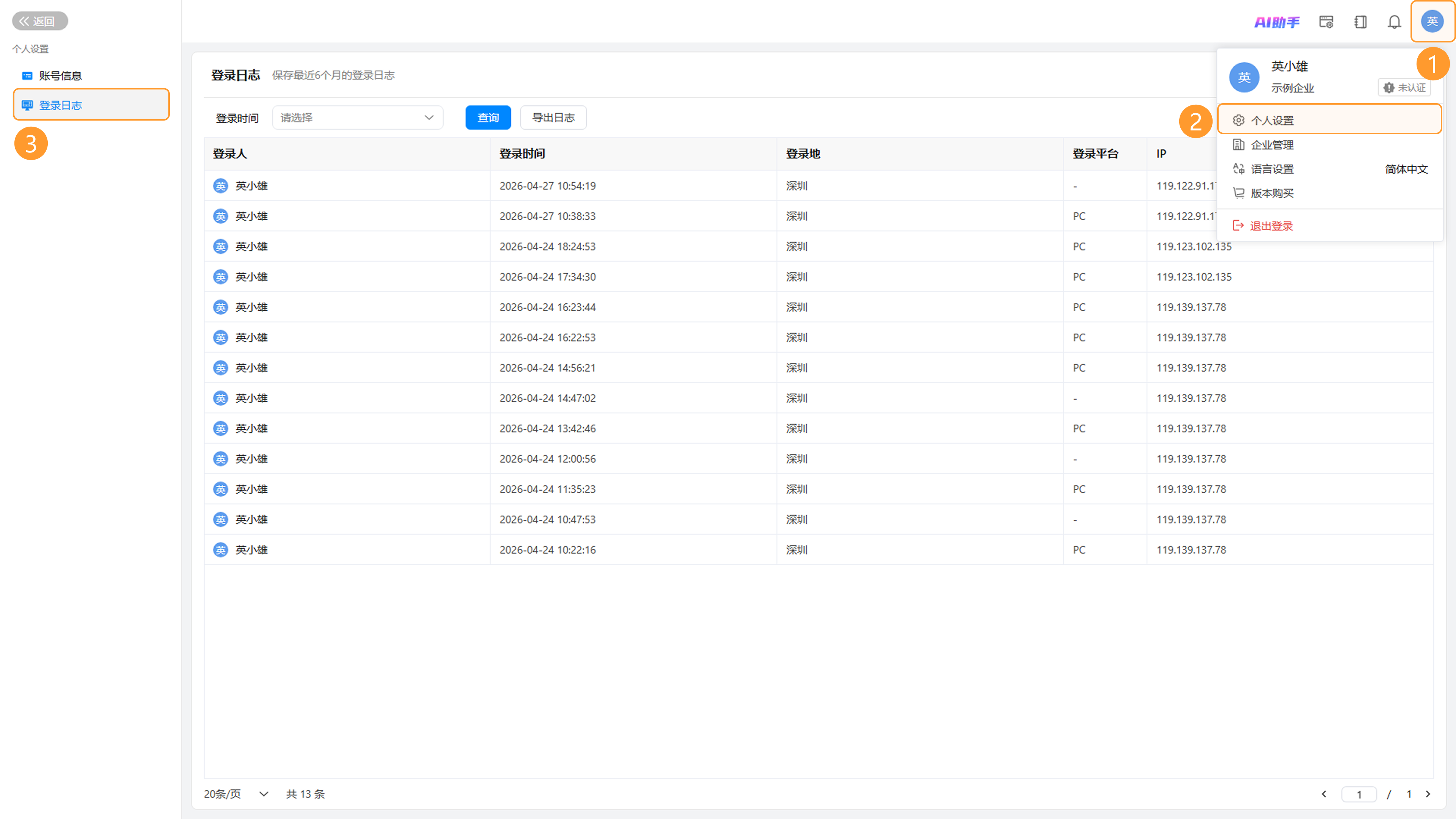This screenshot has width=1456, height=819.
Task: Open the 20条/页 page size dropdown
Action: pyautogui.click(x=236, y=794)
